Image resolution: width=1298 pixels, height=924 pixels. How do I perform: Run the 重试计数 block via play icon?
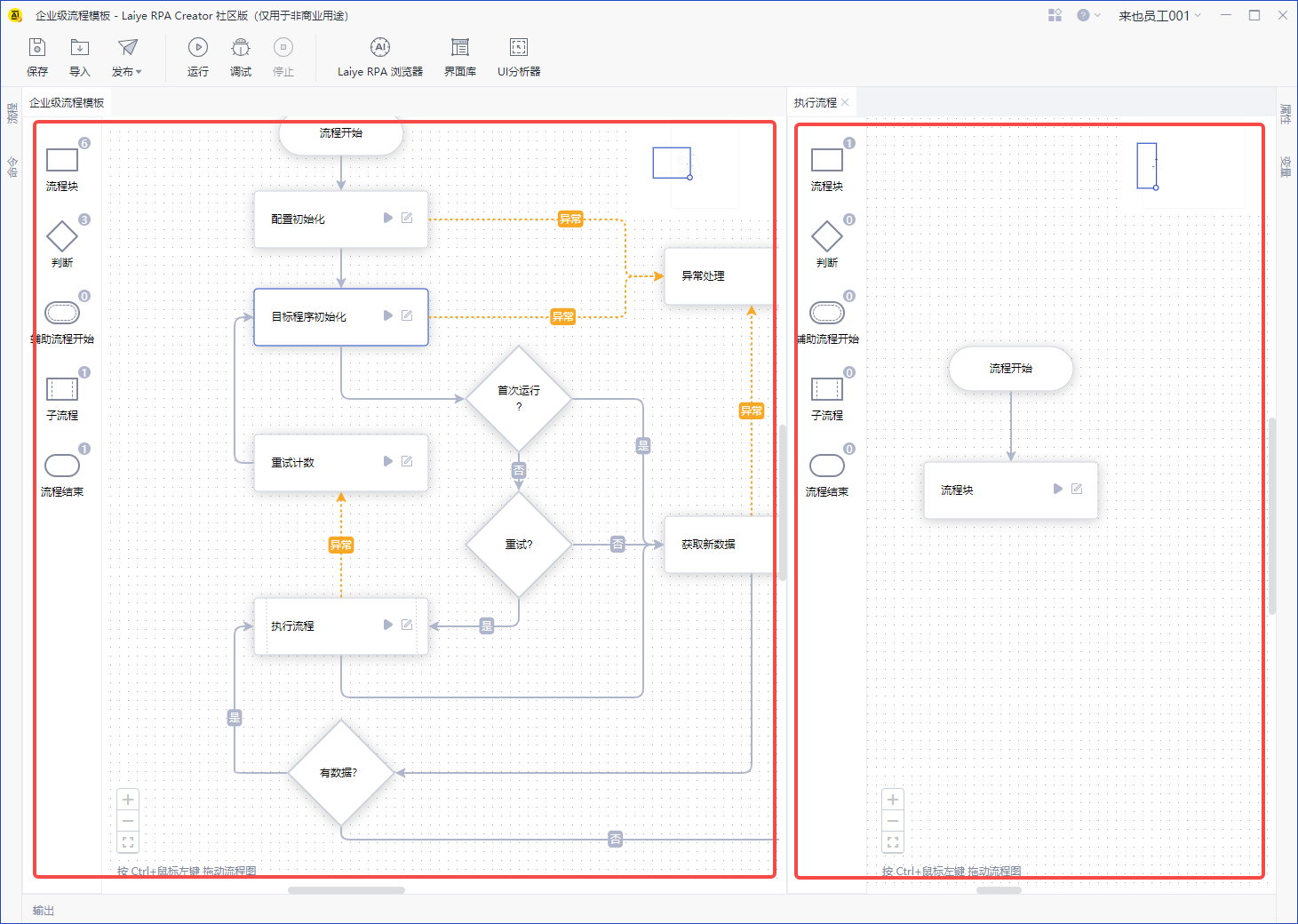pos(388,461)
